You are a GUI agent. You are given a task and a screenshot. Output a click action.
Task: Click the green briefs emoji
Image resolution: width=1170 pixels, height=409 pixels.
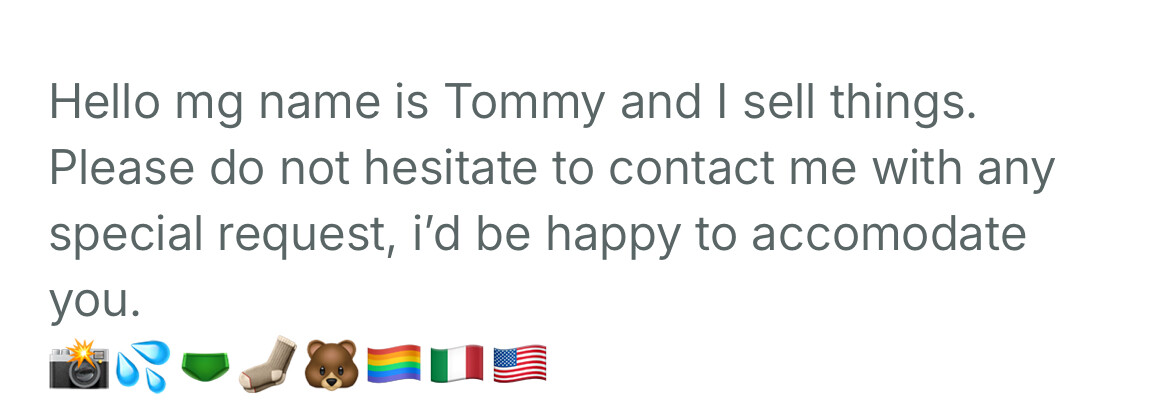tap(207, 366)
